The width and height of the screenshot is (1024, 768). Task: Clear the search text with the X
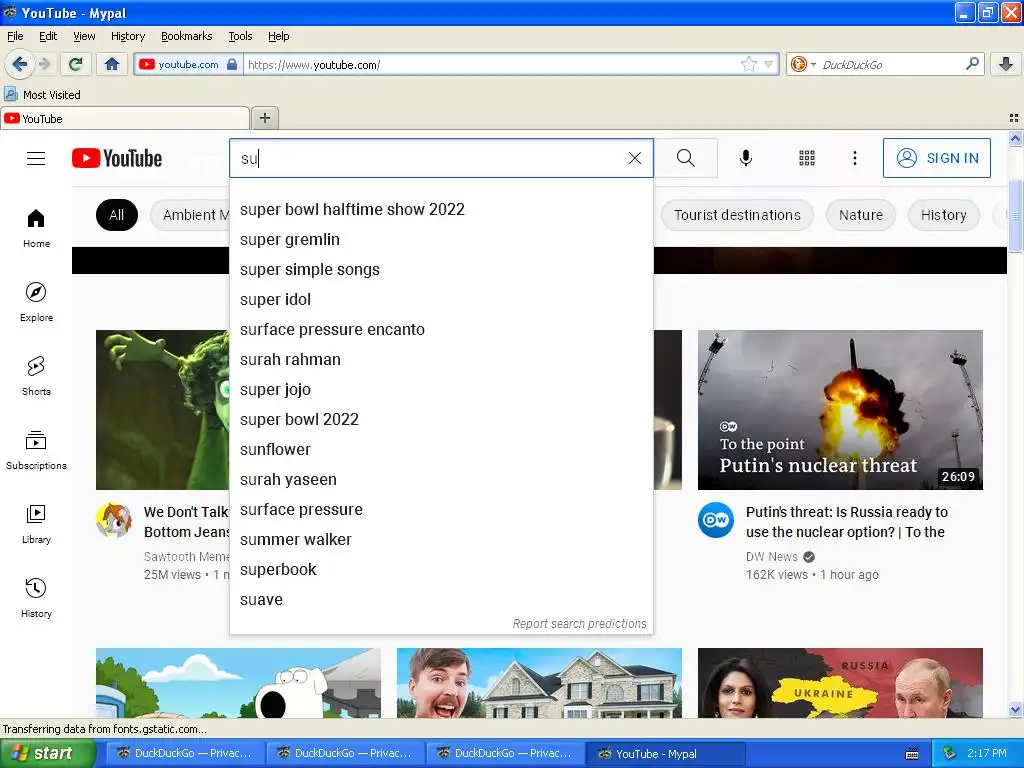pos(635,158)
